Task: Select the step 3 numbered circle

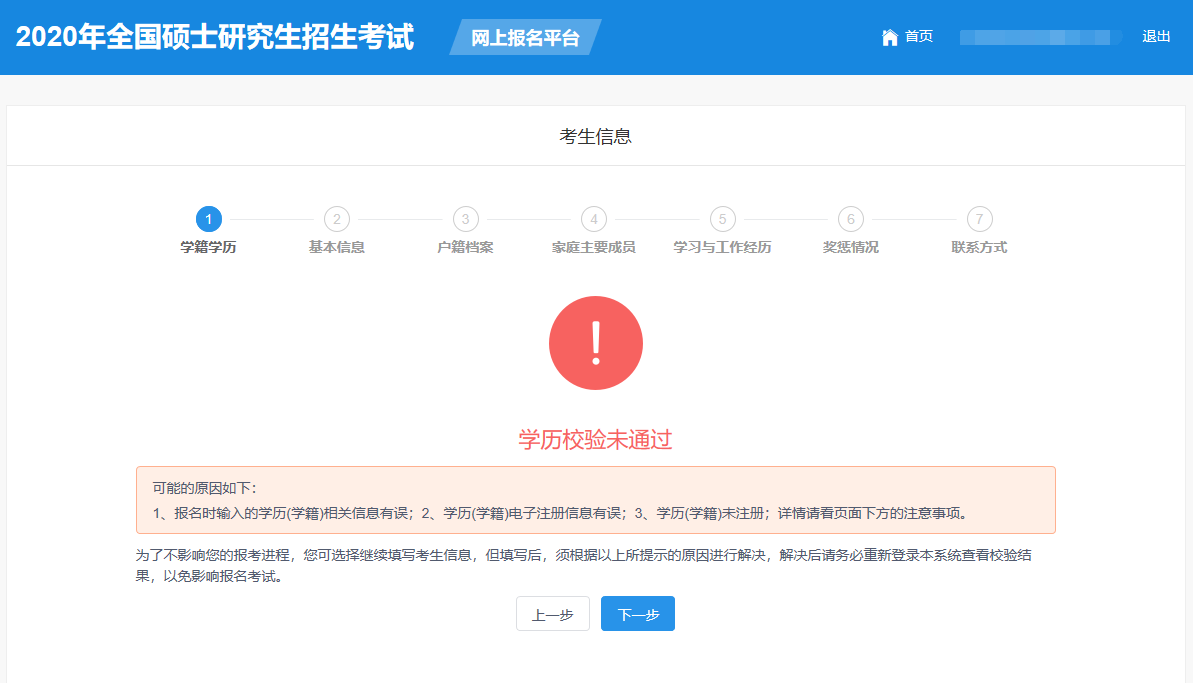Action: point(465,219)
